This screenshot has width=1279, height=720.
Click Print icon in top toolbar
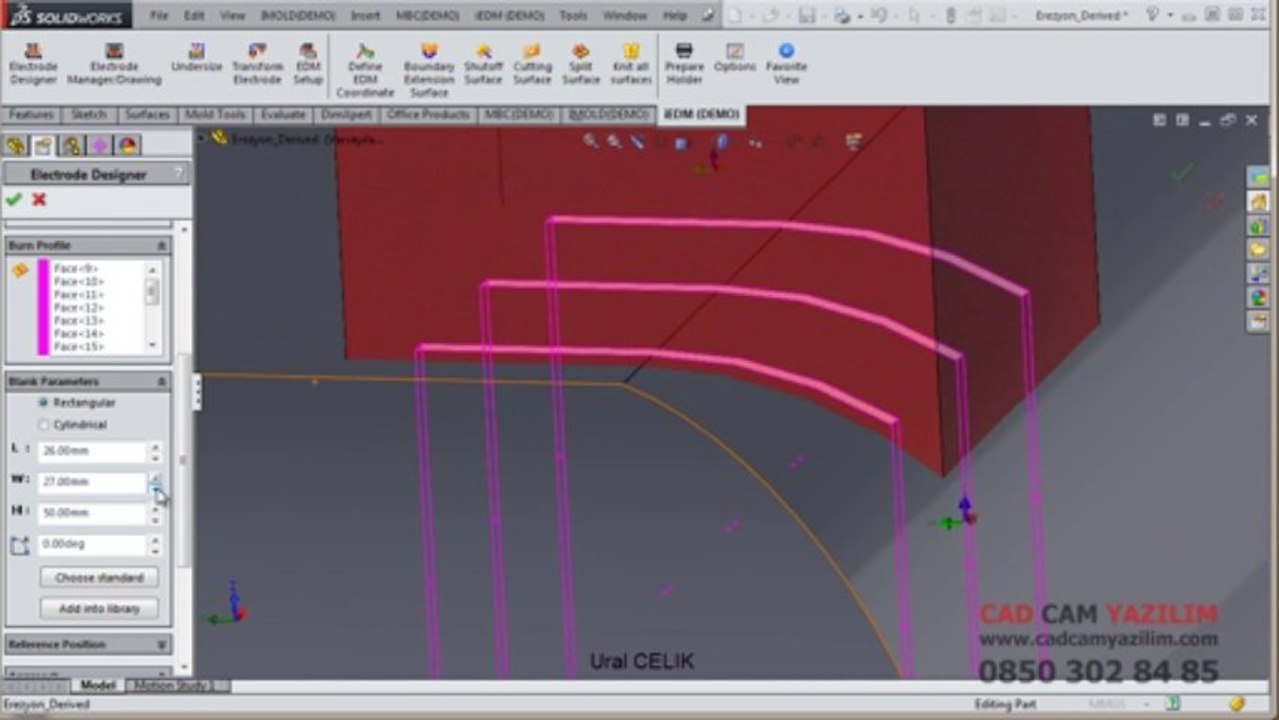pyautogui.click(x=841, y=15)
